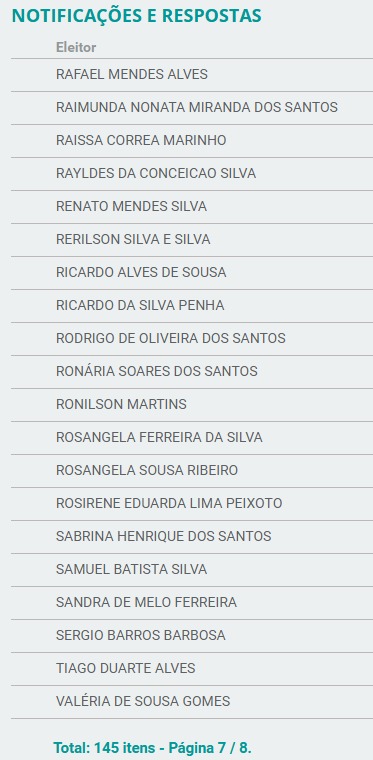This screenshot has width=373, height=760.
Task: Select RICARDO DA SILVA PENHA entry
Action: coord(192,305)
